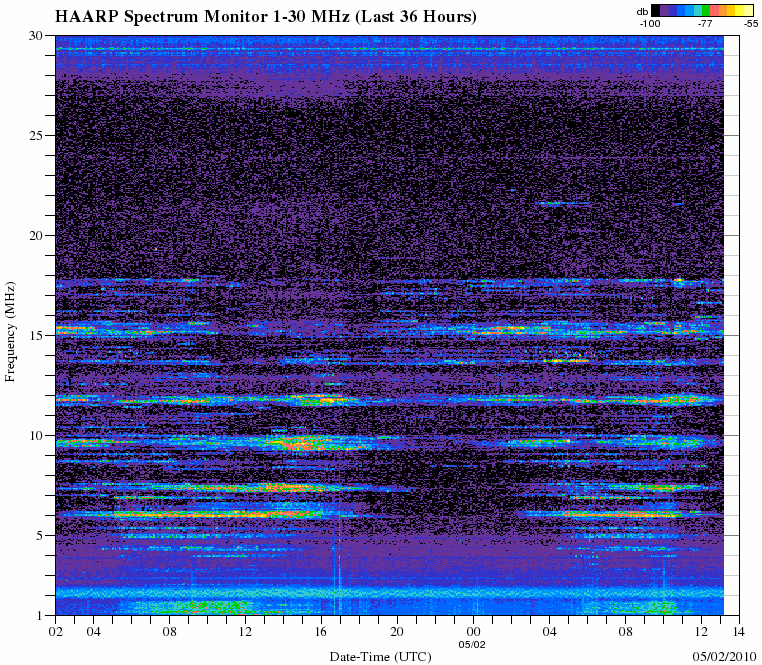Click the 16 hour time axis label
This screenshot has width=762, height=665.
click(321, 632)
